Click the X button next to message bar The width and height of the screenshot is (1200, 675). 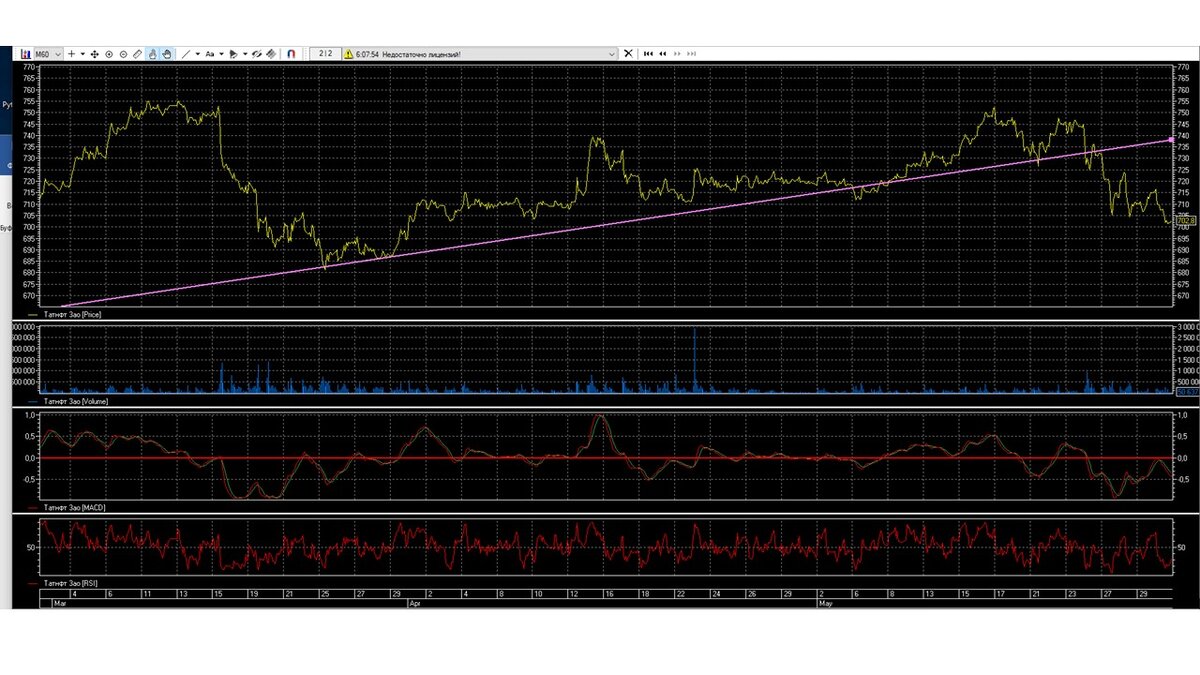pyautogui.click(x=628, y=54)
